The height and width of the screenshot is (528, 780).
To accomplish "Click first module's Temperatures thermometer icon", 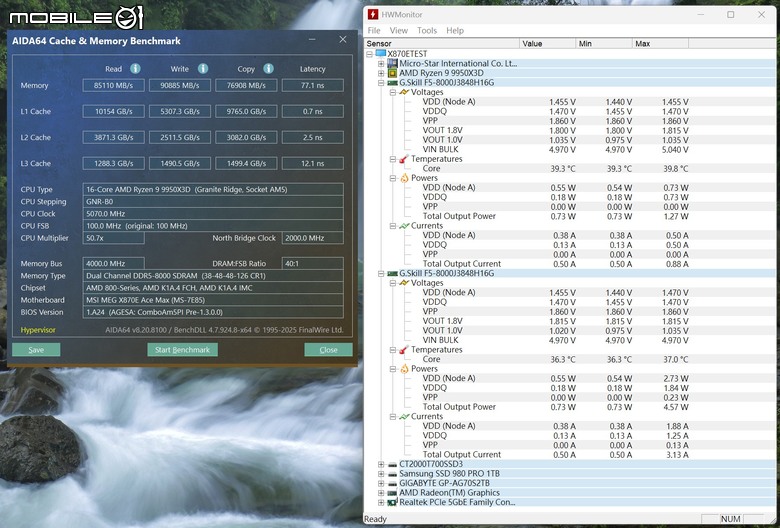I will [x=403, y=159].
